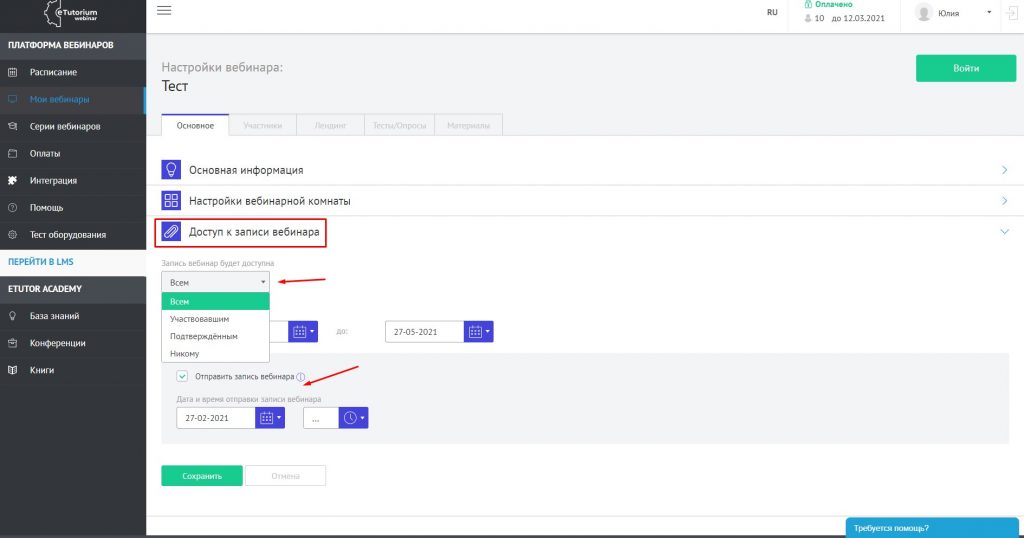
Task: Click info icon next to Отправить запись вебинара
Action: click(x=301, y=377)
